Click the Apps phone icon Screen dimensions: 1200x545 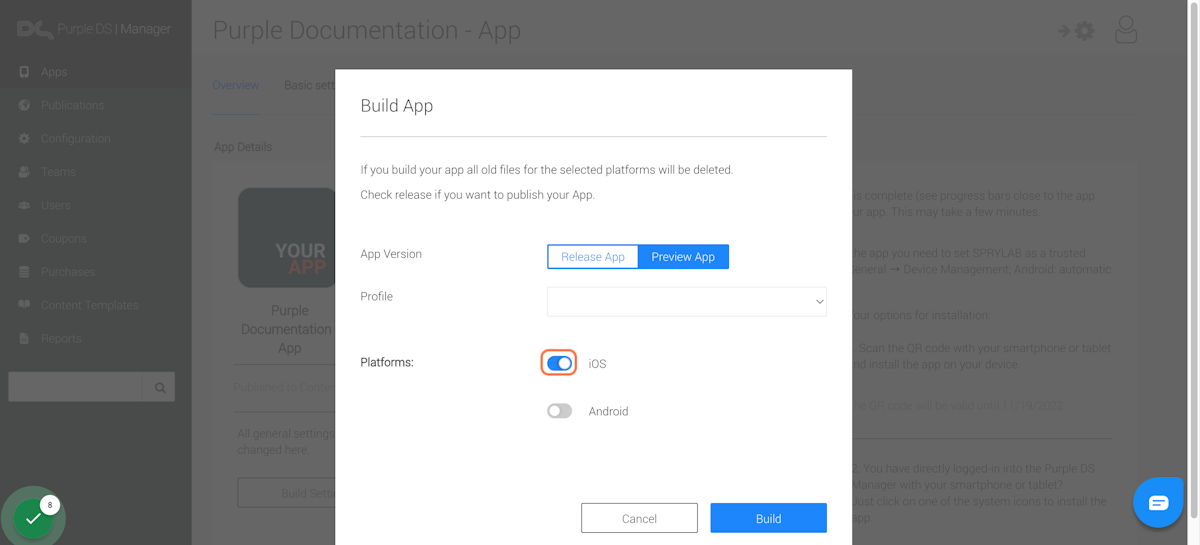tap(24, 72)
